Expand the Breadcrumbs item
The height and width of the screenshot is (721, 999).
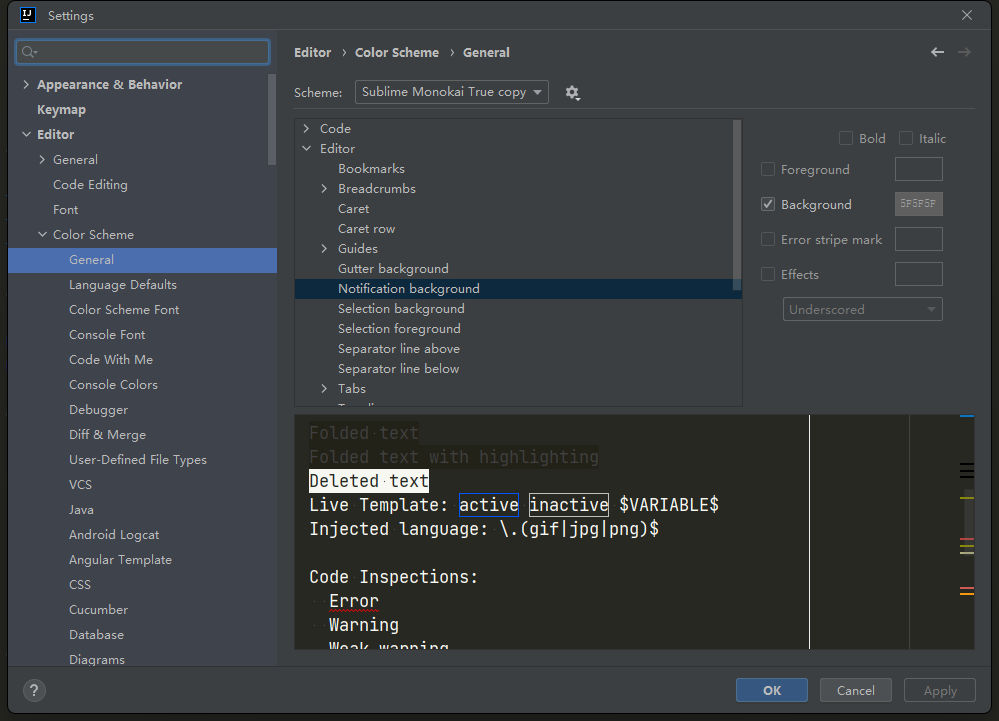point(324,189)
